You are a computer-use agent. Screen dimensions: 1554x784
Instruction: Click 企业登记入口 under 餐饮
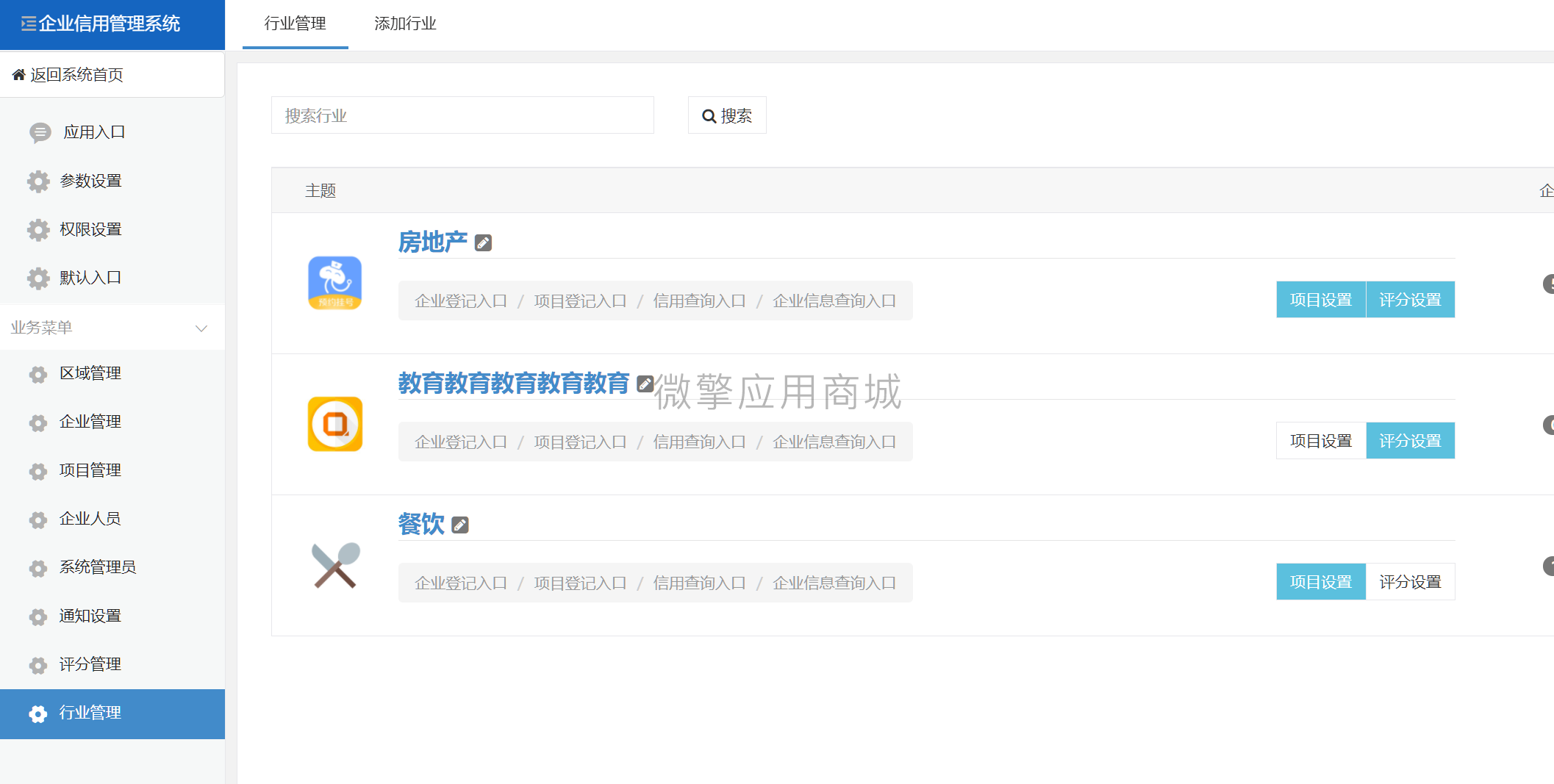(x=461, y=583)
